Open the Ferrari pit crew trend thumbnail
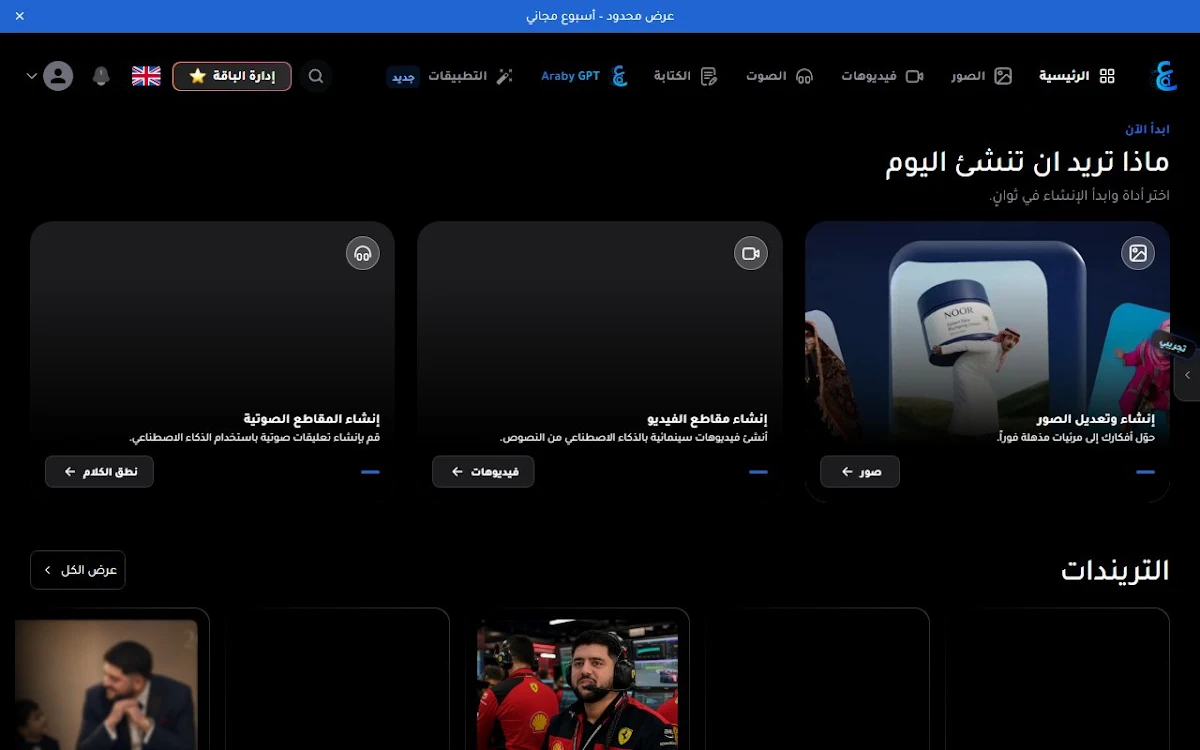The height and width of the screenshot is (750, 1200). click(x=577, y=685)
